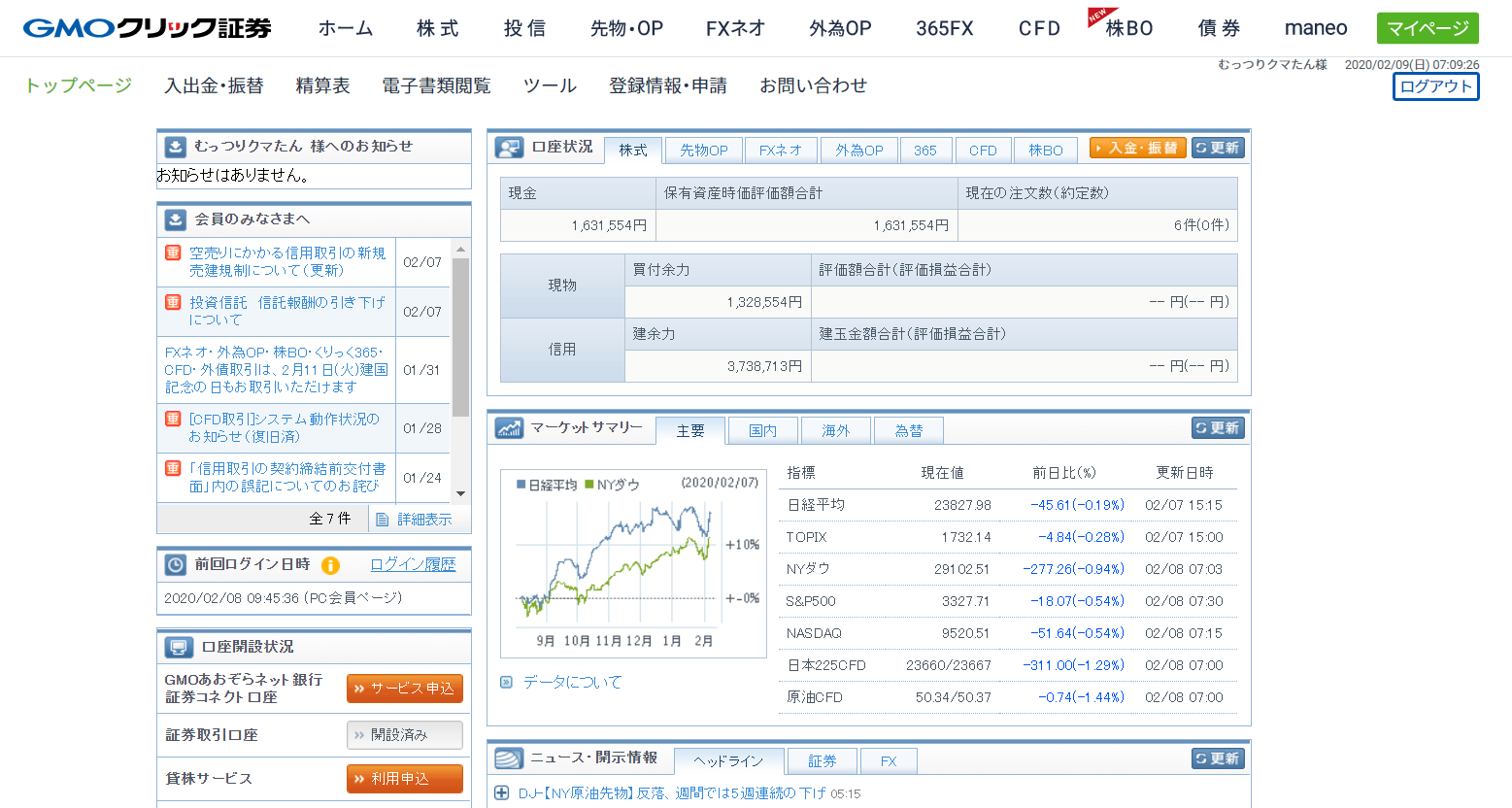This screenshot has width=1512, height=808.
Task: Click the notices list scrollbar up arrow
Action: click(461, 249)
